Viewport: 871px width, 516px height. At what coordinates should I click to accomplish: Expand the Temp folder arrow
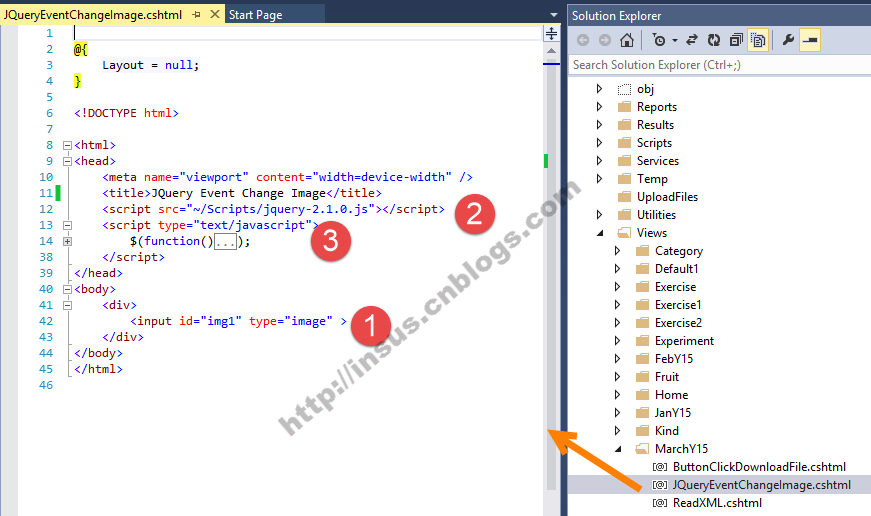click(599, 179)
